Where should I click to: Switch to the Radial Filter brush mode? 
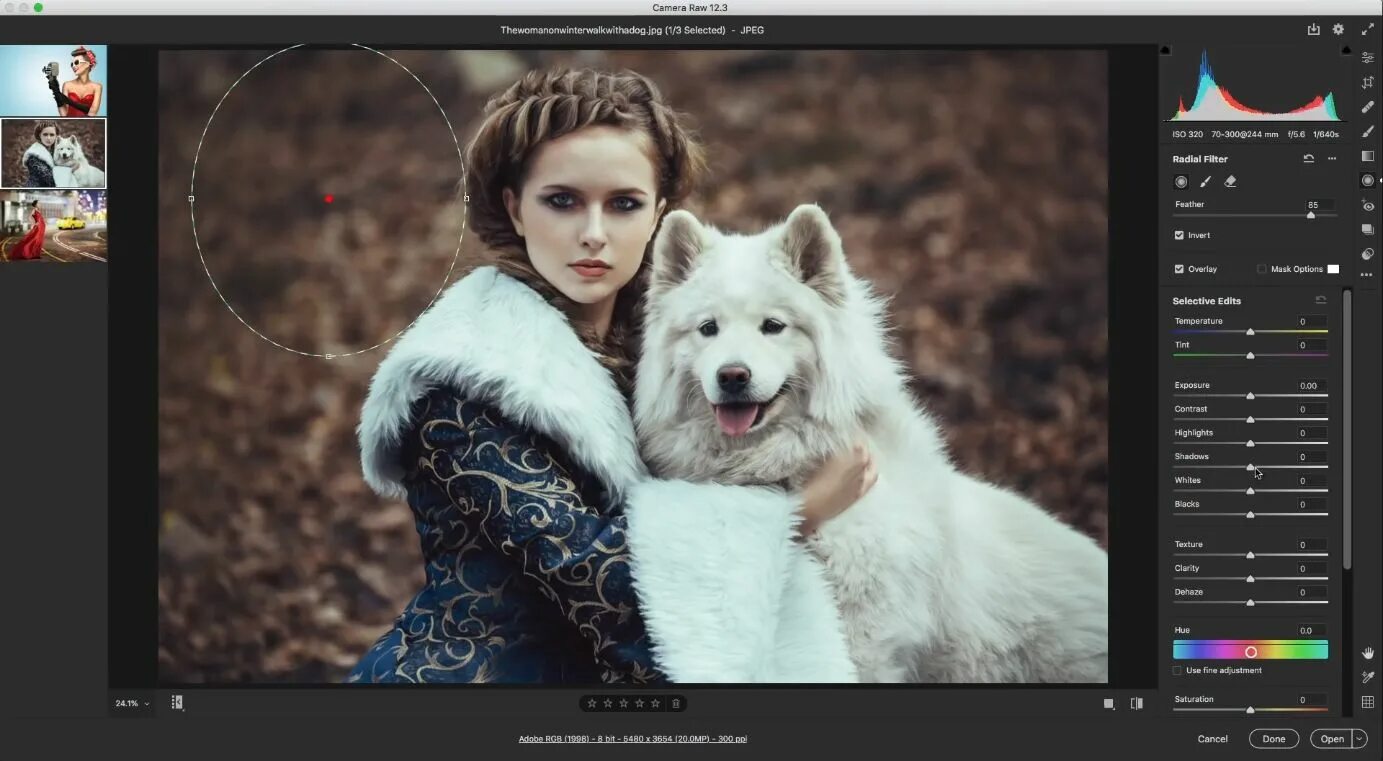(x=1205, y=181)
